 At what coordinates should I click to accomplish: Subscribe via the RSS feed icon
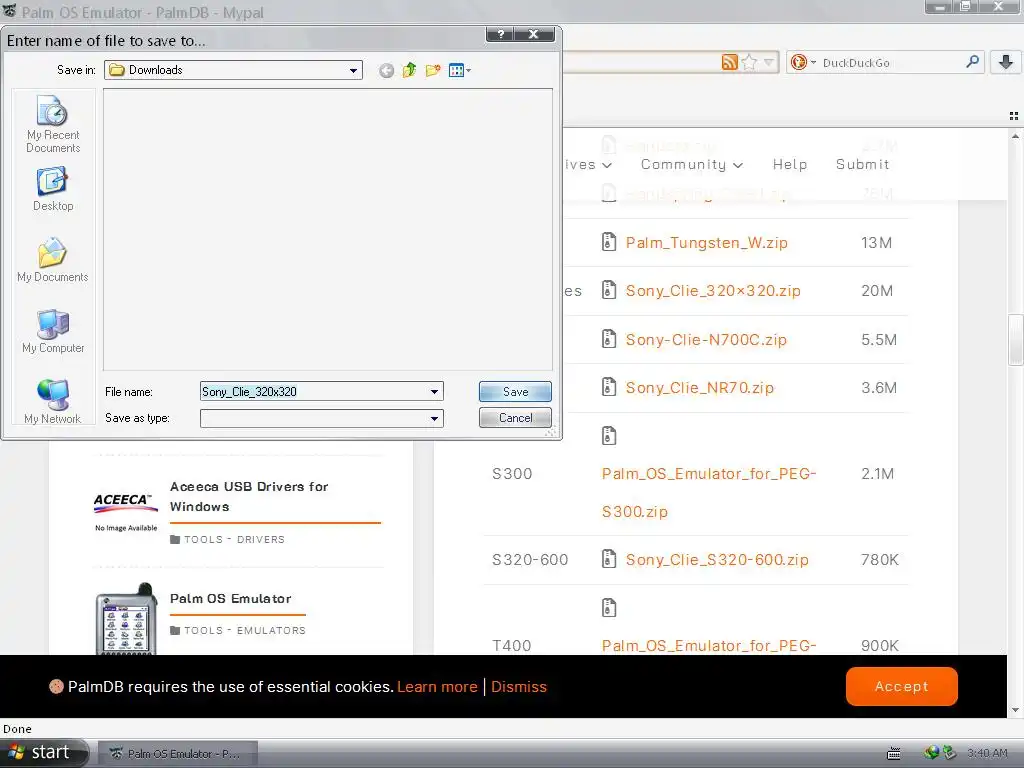tap(729, 62)
